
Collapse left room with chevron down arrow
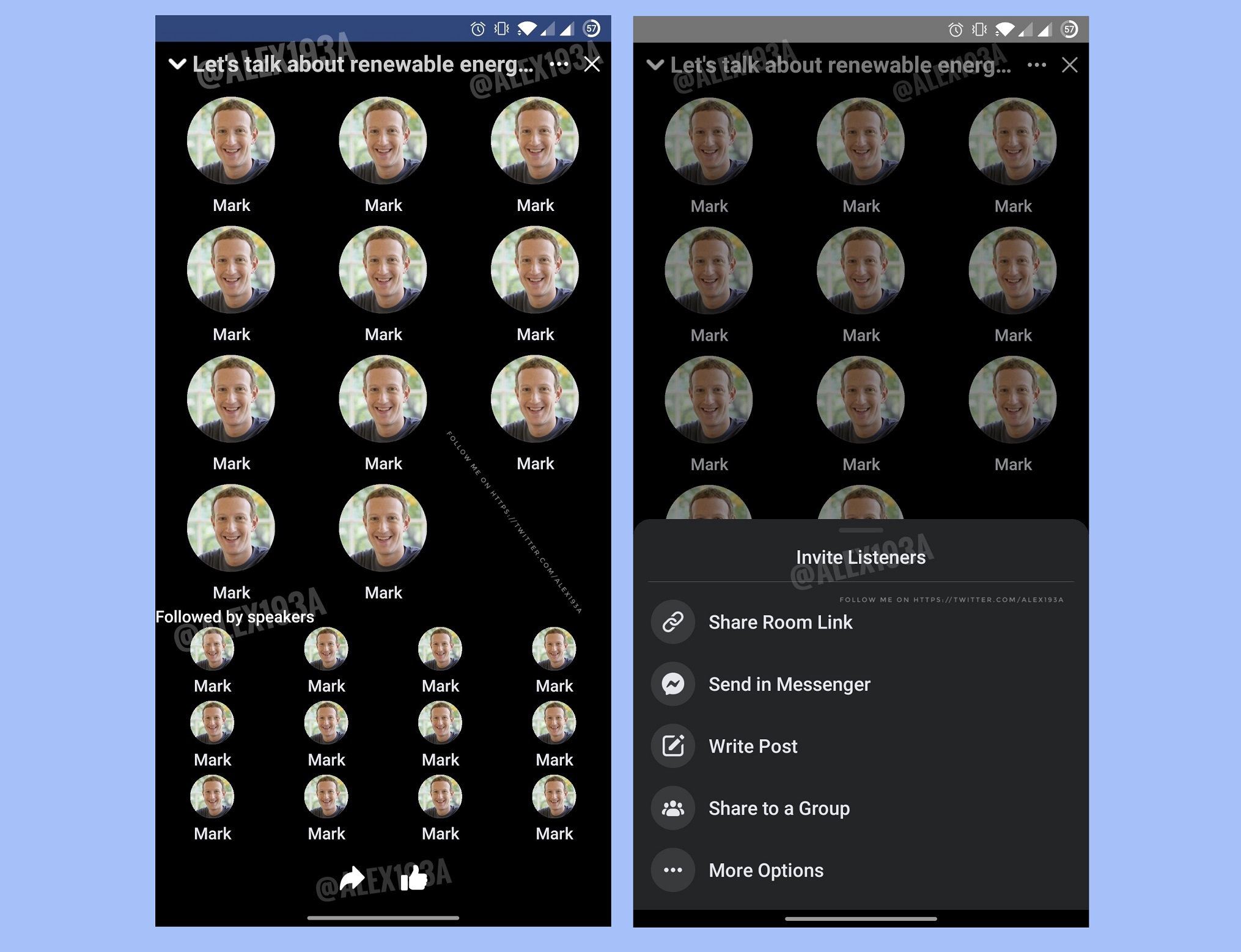pyautogui.click(x=177, y=64)
